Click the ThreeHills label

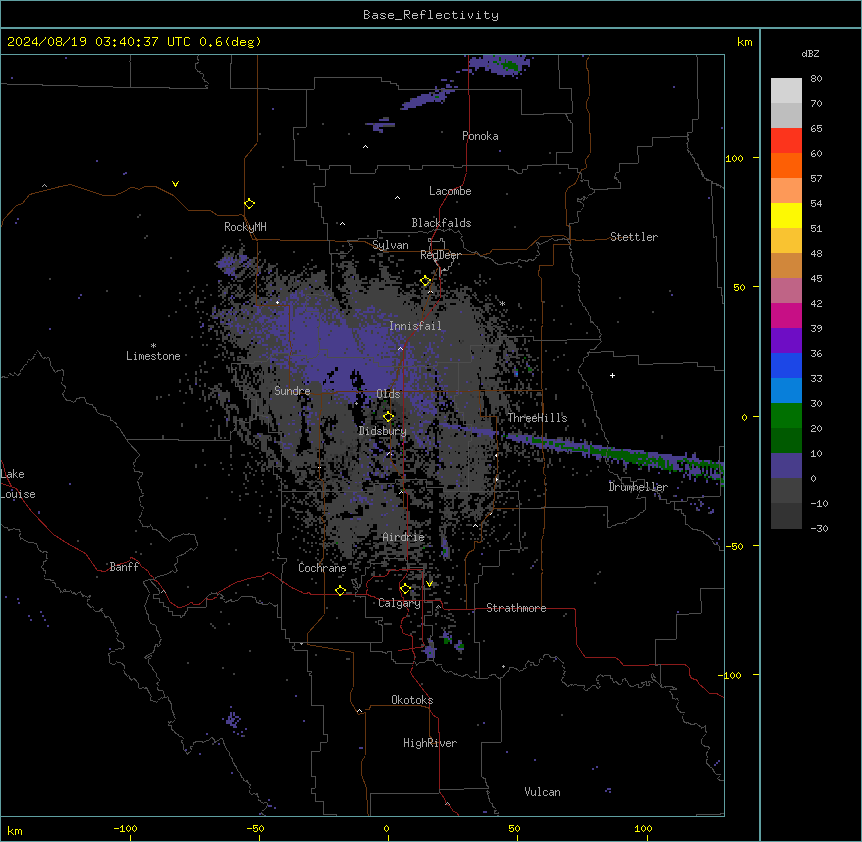tap(537, 418)
